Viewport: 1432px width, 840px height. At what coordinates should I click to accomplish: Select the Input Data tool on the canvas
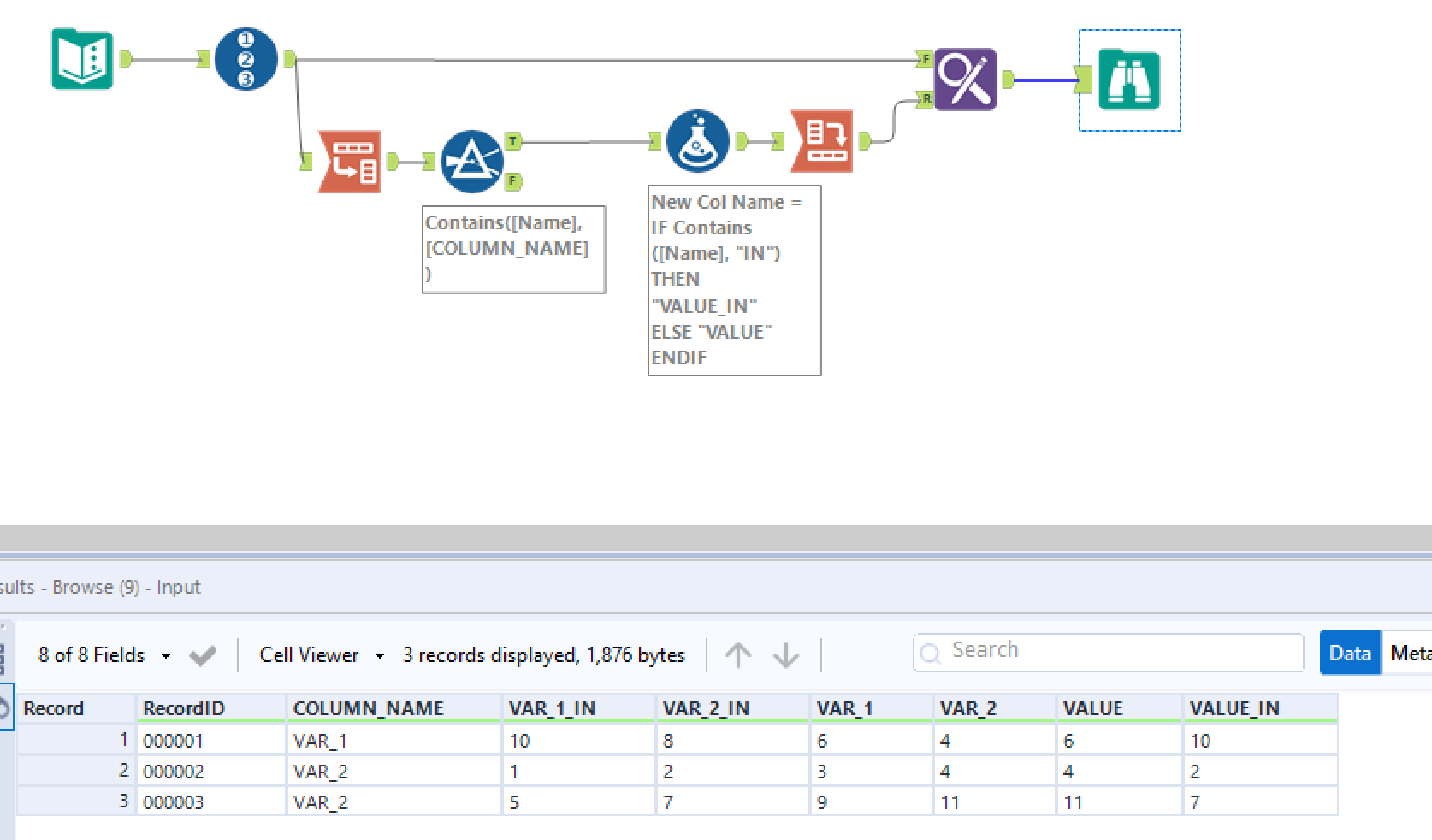click(82, 60)
